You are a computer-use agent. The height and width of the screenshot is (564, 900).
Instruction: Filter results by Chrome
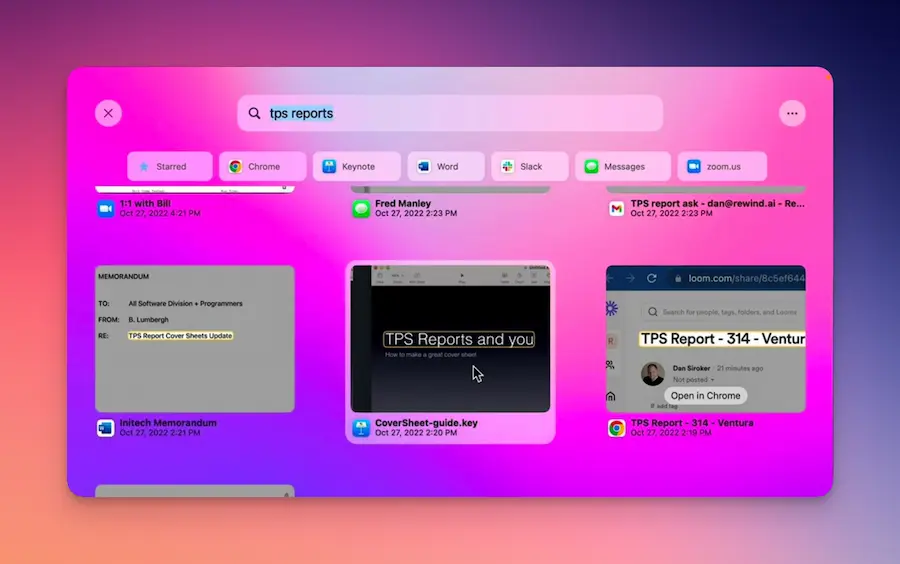(263, 166)
